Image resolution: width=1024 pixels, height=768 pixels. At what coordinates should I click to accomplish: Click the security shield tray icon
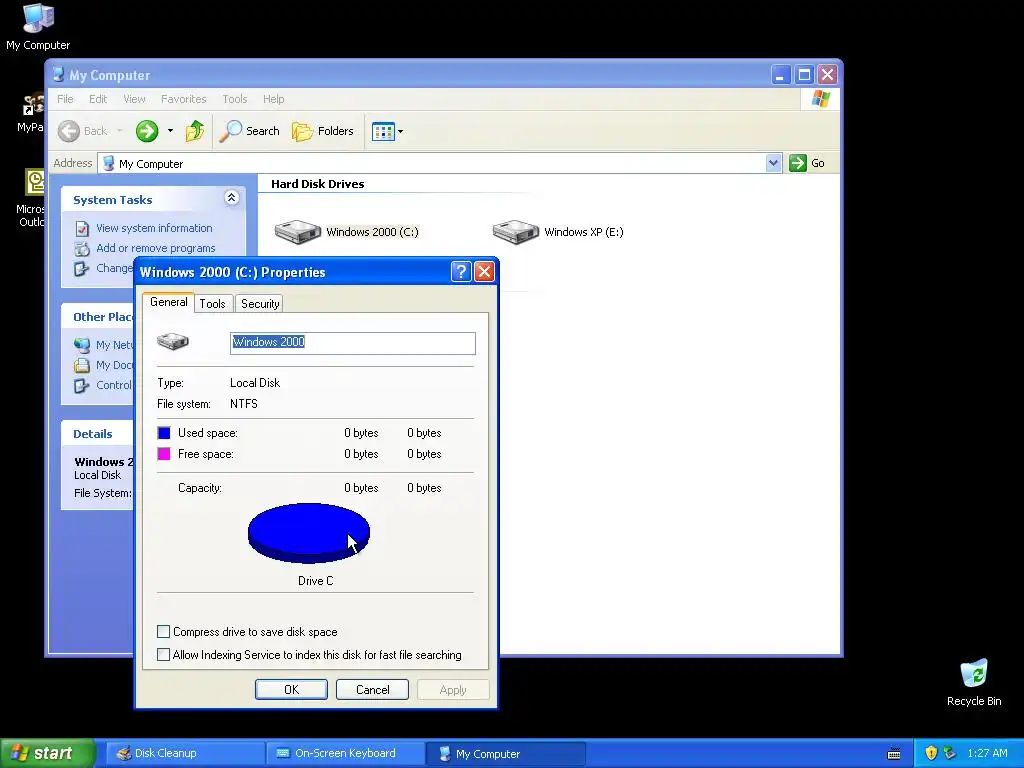(x=931, y=753)
